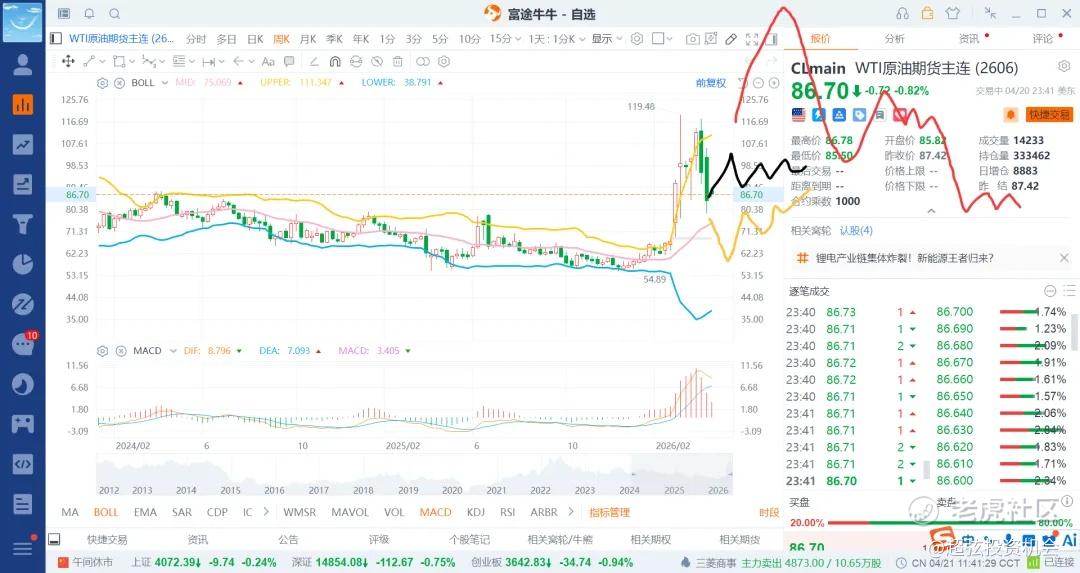Image resolution: width=1080 pixels, height=573 pixels.
Task: Click the historical timeline range navigator
Action: [414, 476]
